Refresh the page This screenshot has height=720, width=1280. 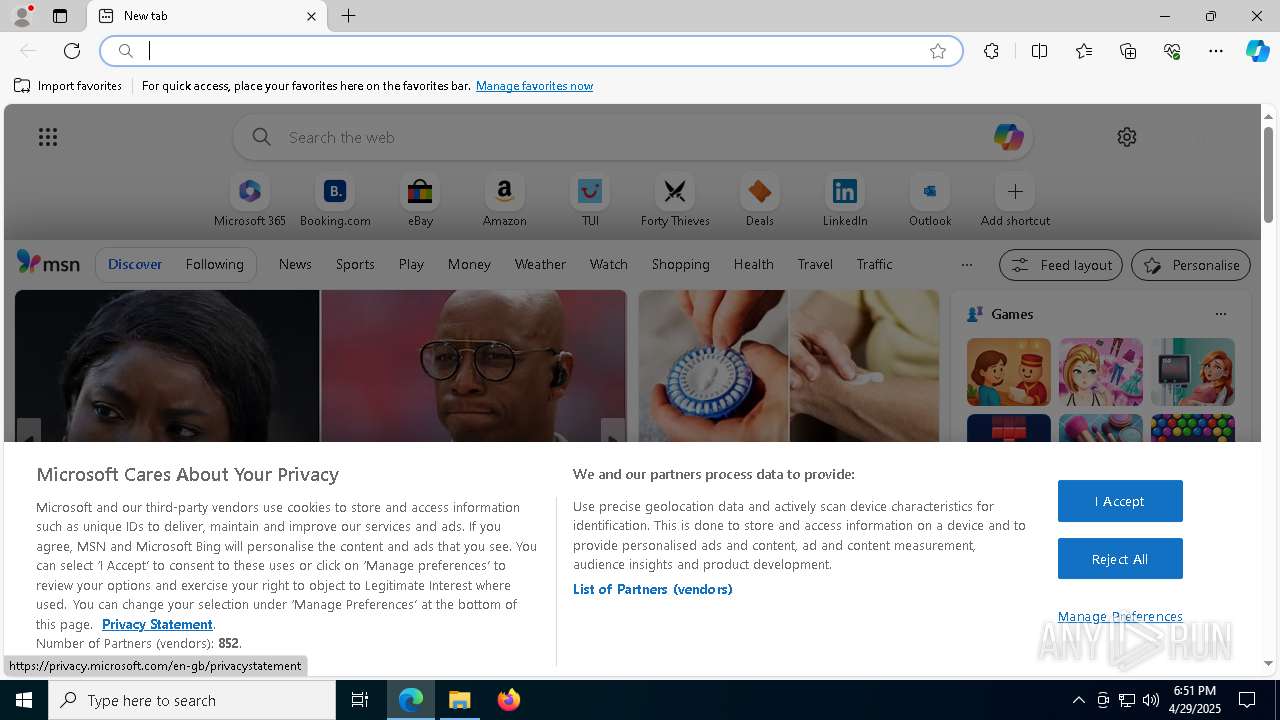point(72,51)
